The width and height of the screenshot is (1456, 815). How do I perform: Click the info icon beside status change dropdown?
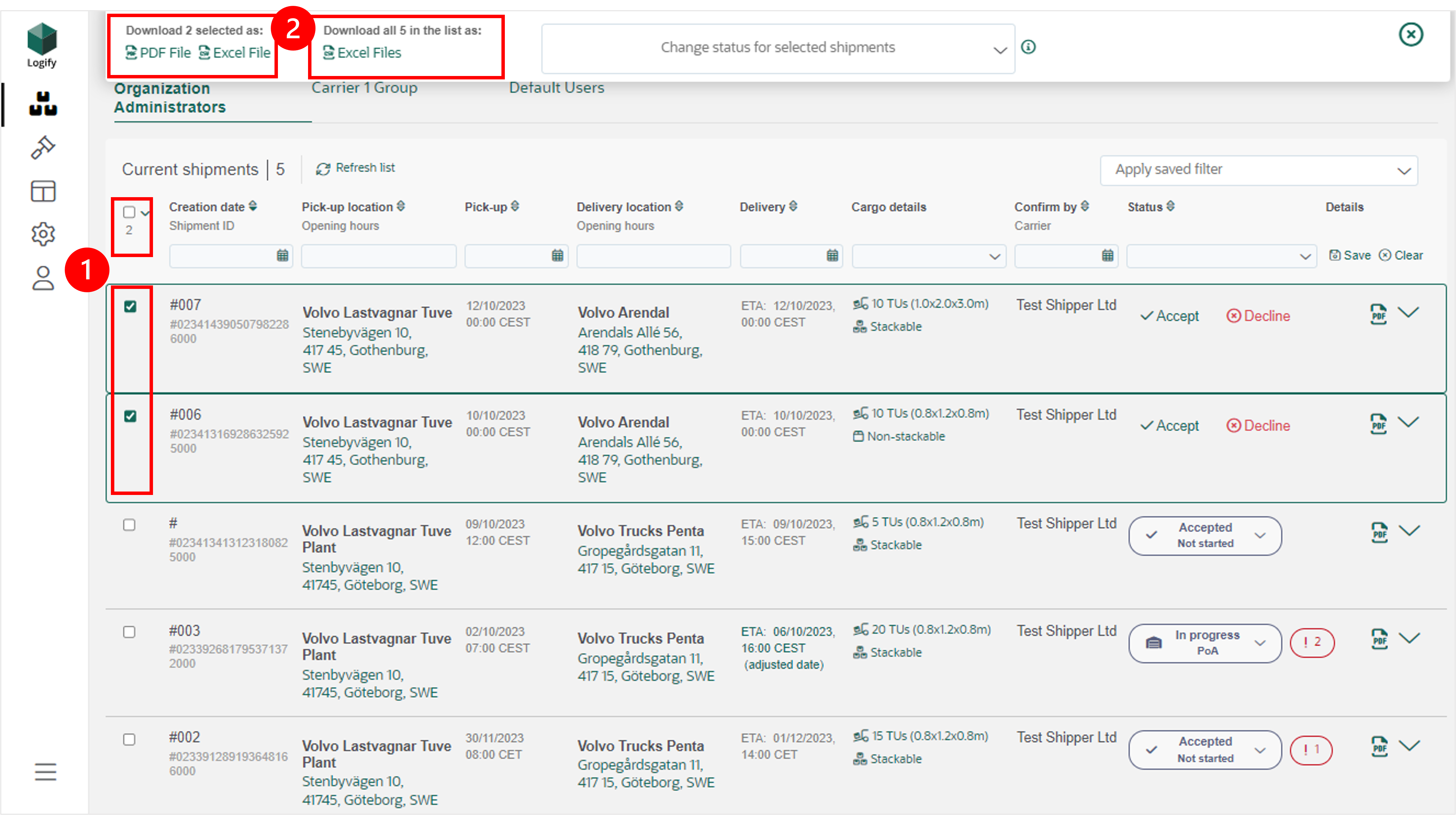pos(1028,47)
